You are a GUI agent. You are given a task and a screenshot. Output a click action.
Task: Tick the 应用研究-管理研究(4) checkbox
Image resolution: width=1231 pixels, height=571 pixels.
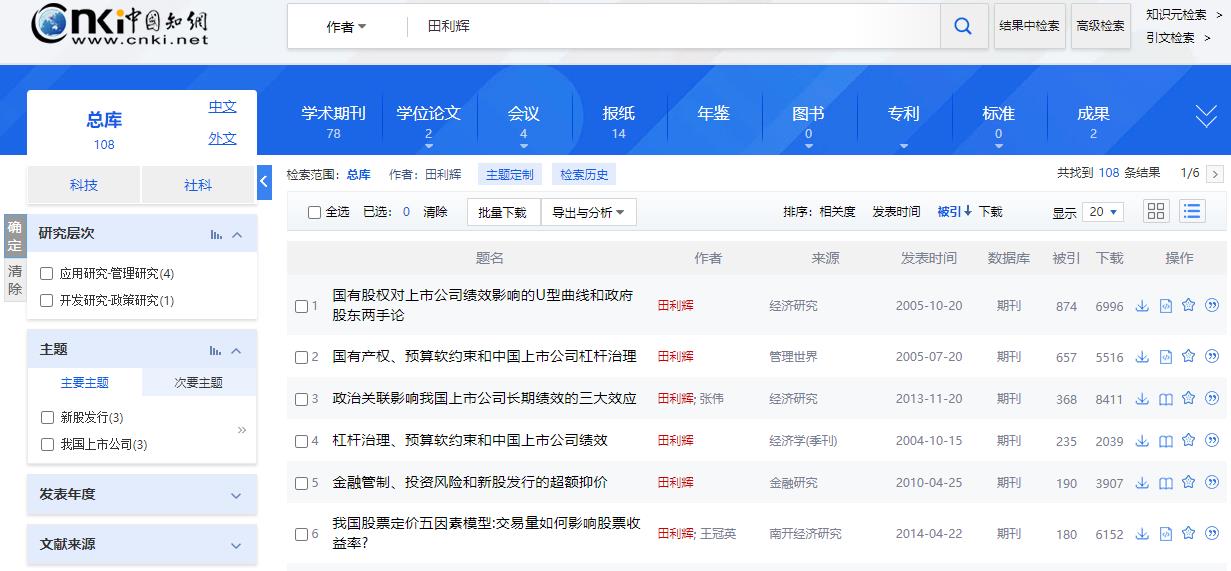pos(47,274)
